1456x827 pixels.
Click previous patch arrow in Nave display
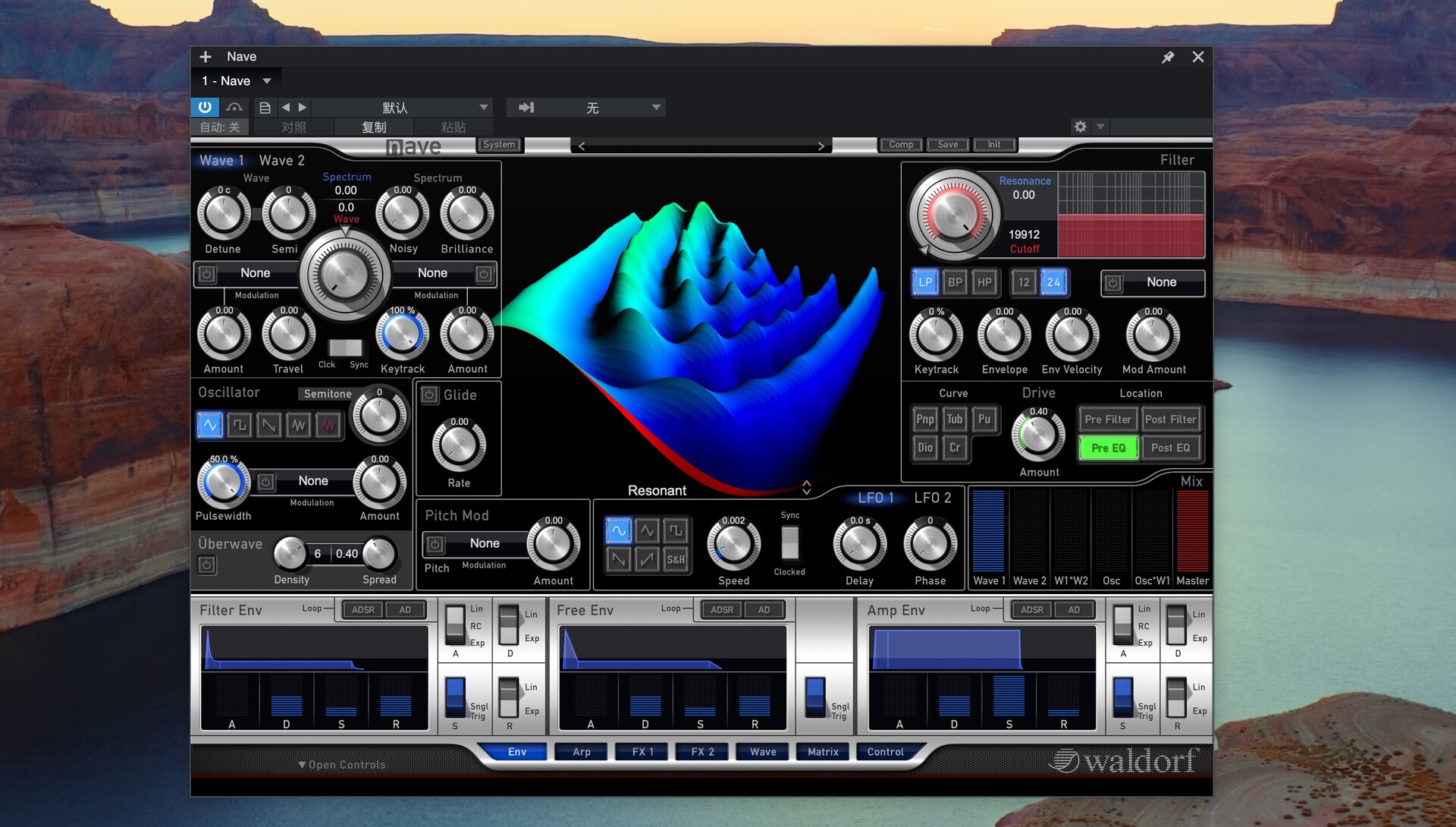click(x=582, y=146)
